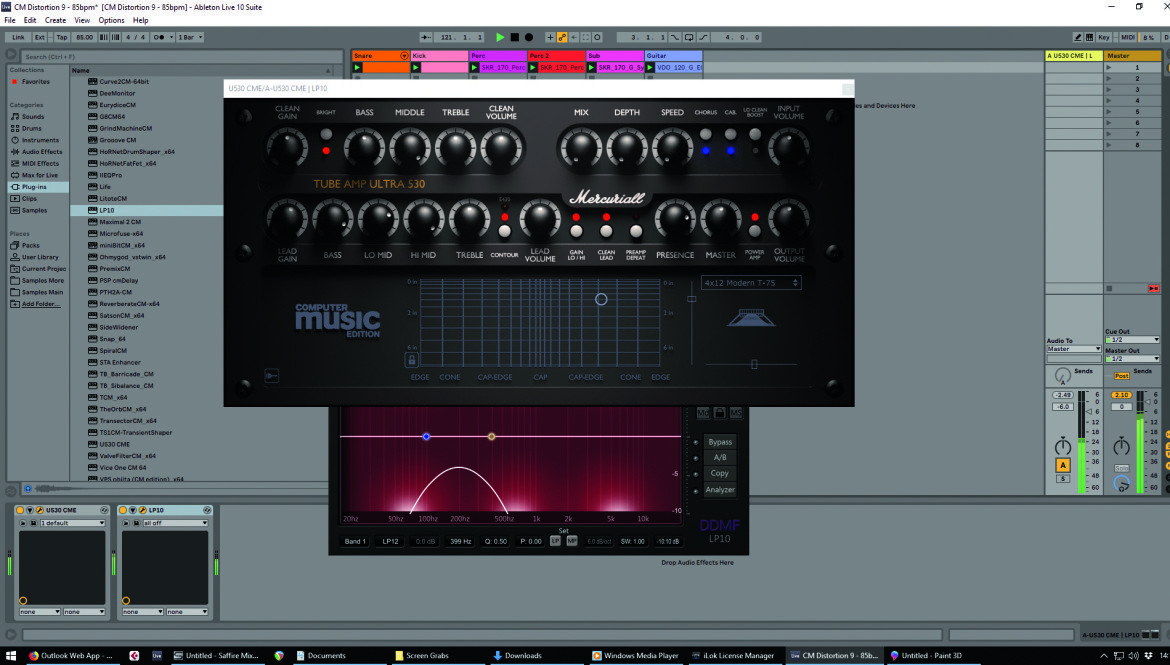Open the Audio To Master dropdown
The height and width of the screenshot is (665, 1170).
pyautogui.click(x=1074, y=349)
